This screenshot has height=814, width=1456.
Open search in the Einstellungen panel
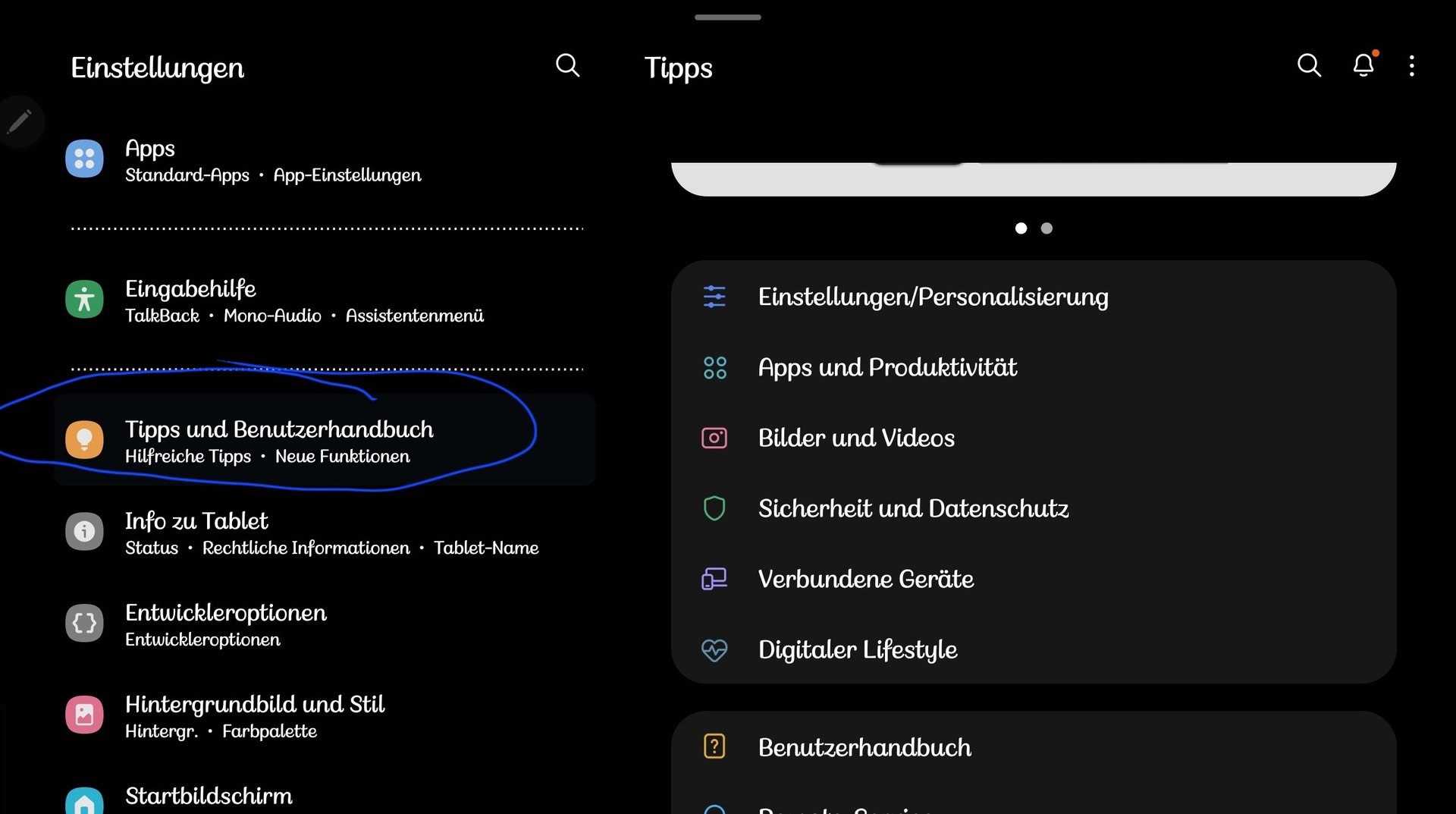tap(567, 66)
